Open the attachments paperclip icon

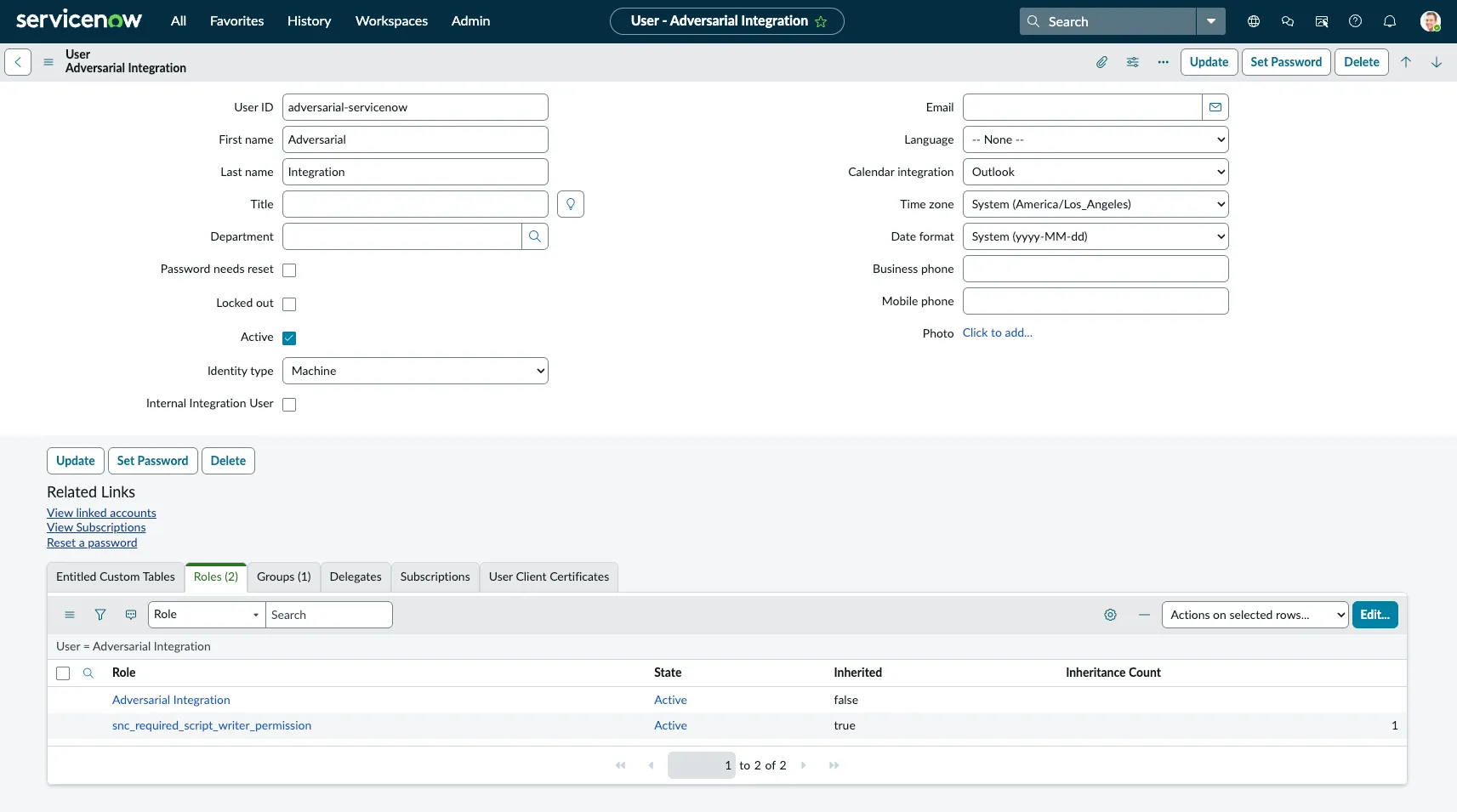click(1101, 62)
